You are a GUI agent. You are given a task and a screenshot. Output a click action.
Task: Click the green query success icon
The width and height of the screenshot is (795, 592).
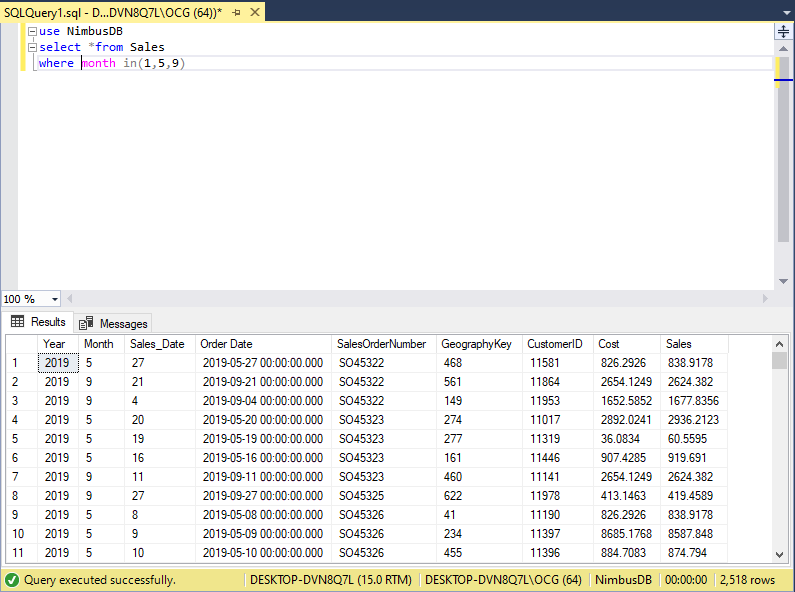pos(12,580)
